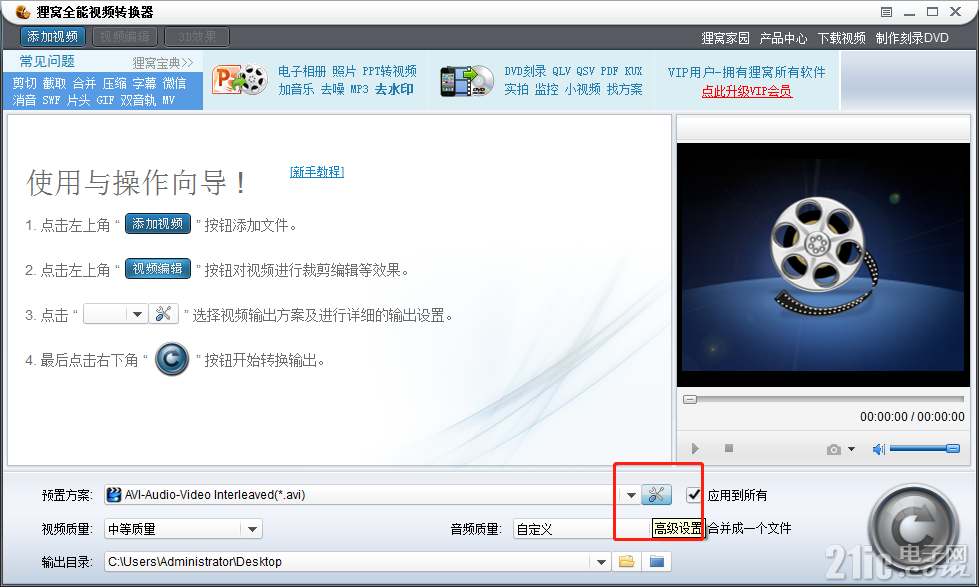Open the 音频质量 dropdown
The image size is (979, 587).
(x=583, y=529)
